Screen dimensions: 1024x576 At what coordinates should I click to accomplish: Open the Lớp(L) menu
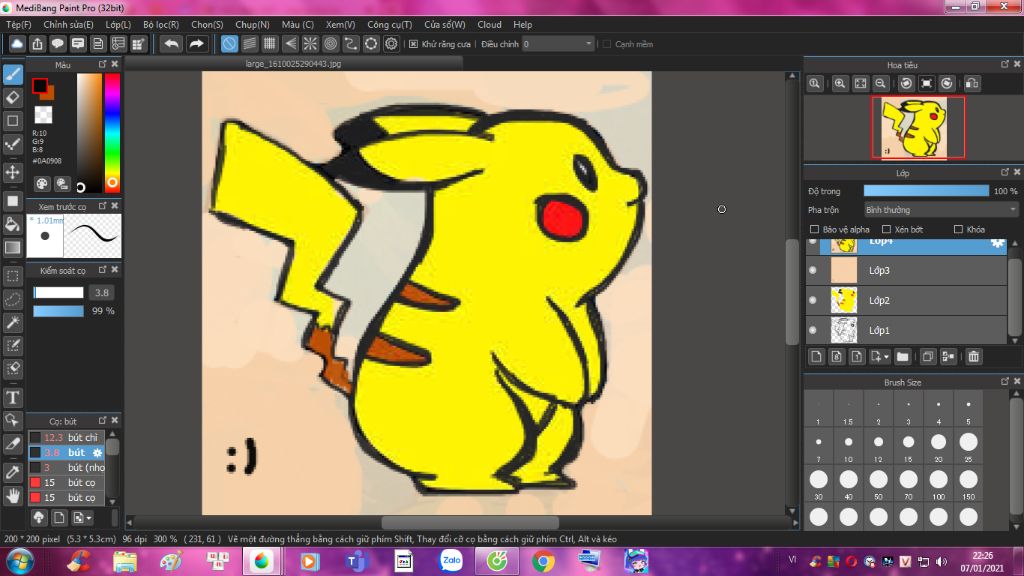click(118, 24)
